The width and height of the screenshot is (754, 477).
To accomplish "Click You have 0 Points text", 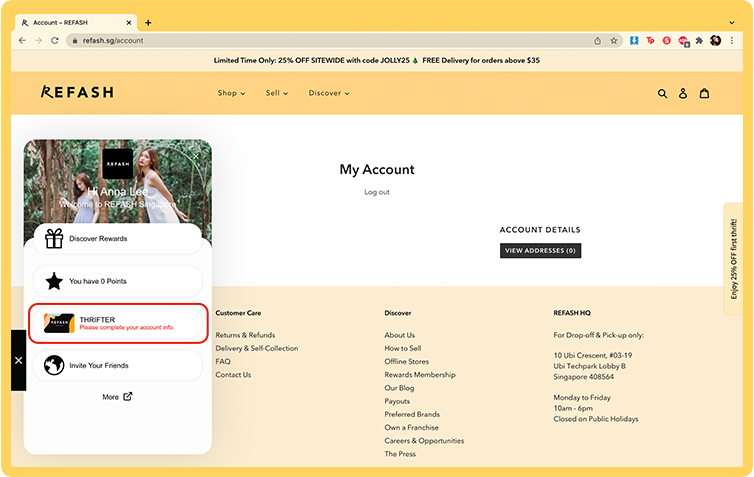I will pos(98,281).
